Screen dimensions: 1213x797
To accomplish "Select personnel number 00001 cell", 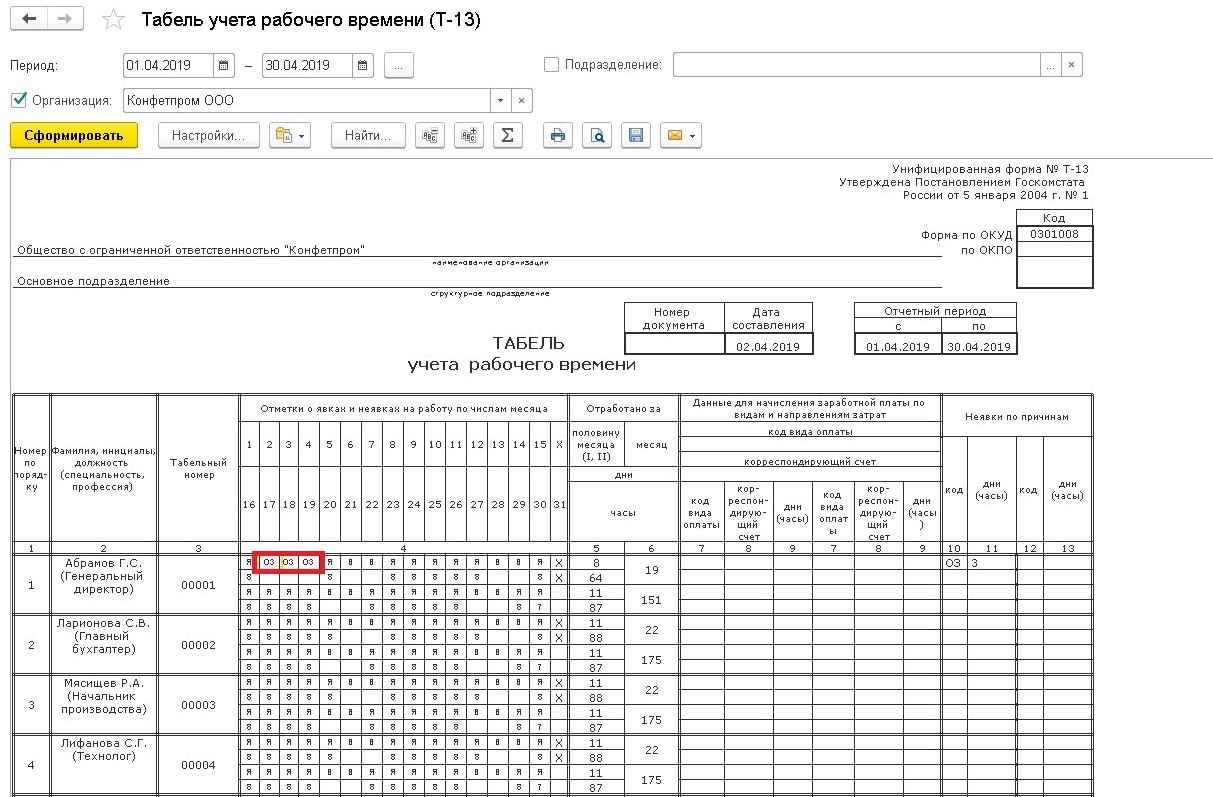I will pos(198,585).
